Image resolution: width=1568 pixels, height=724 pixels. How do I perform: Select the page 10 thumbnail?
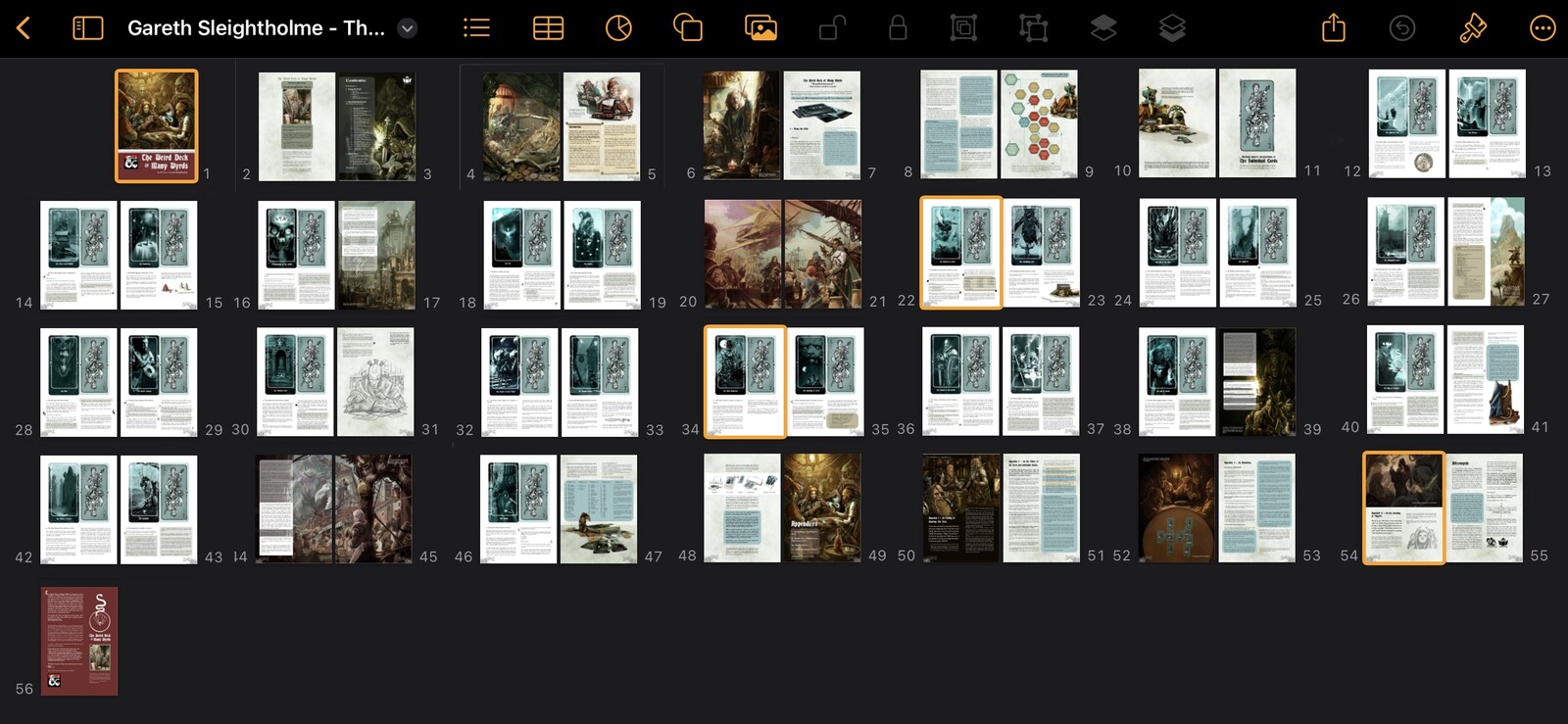[x=1177, y=123]
